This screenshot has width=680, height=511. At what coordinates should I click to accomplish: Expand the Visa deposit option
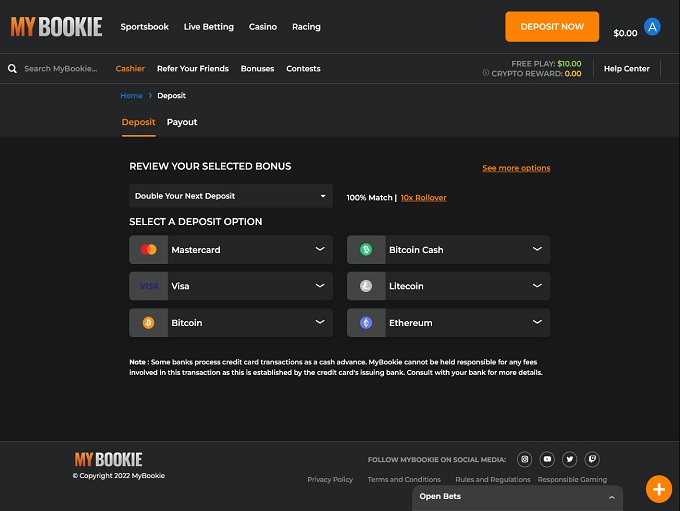click(231, 286)
